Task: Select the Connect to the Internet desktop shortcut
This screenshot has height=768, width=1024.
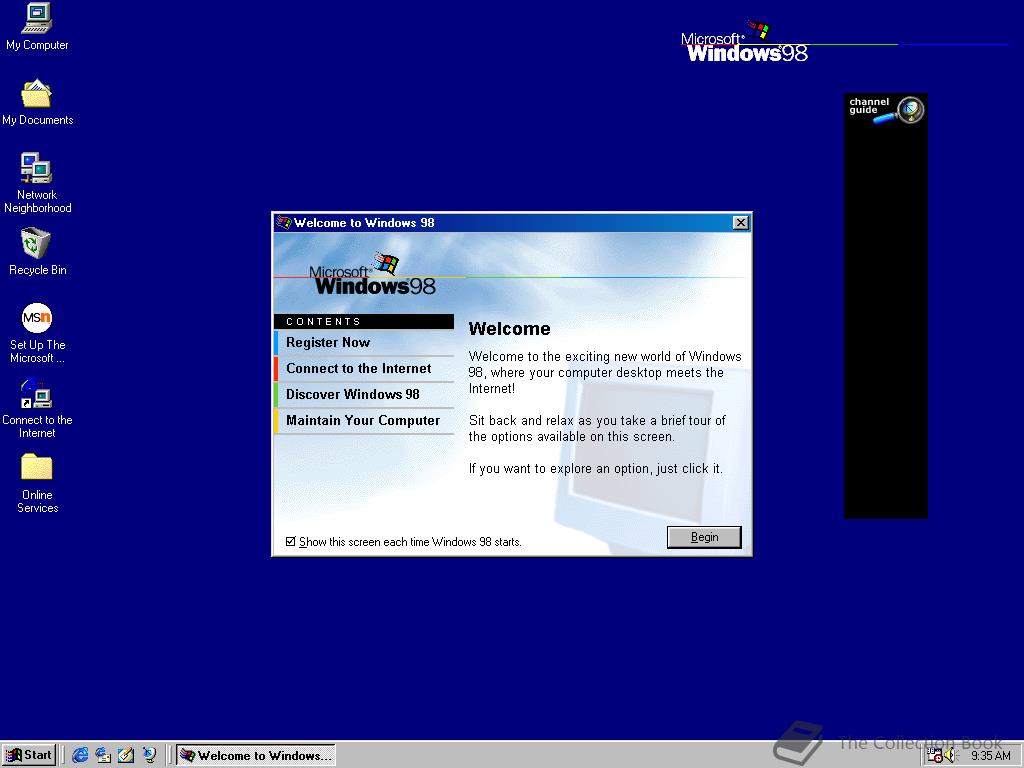Action: click(x=37, y=408)
